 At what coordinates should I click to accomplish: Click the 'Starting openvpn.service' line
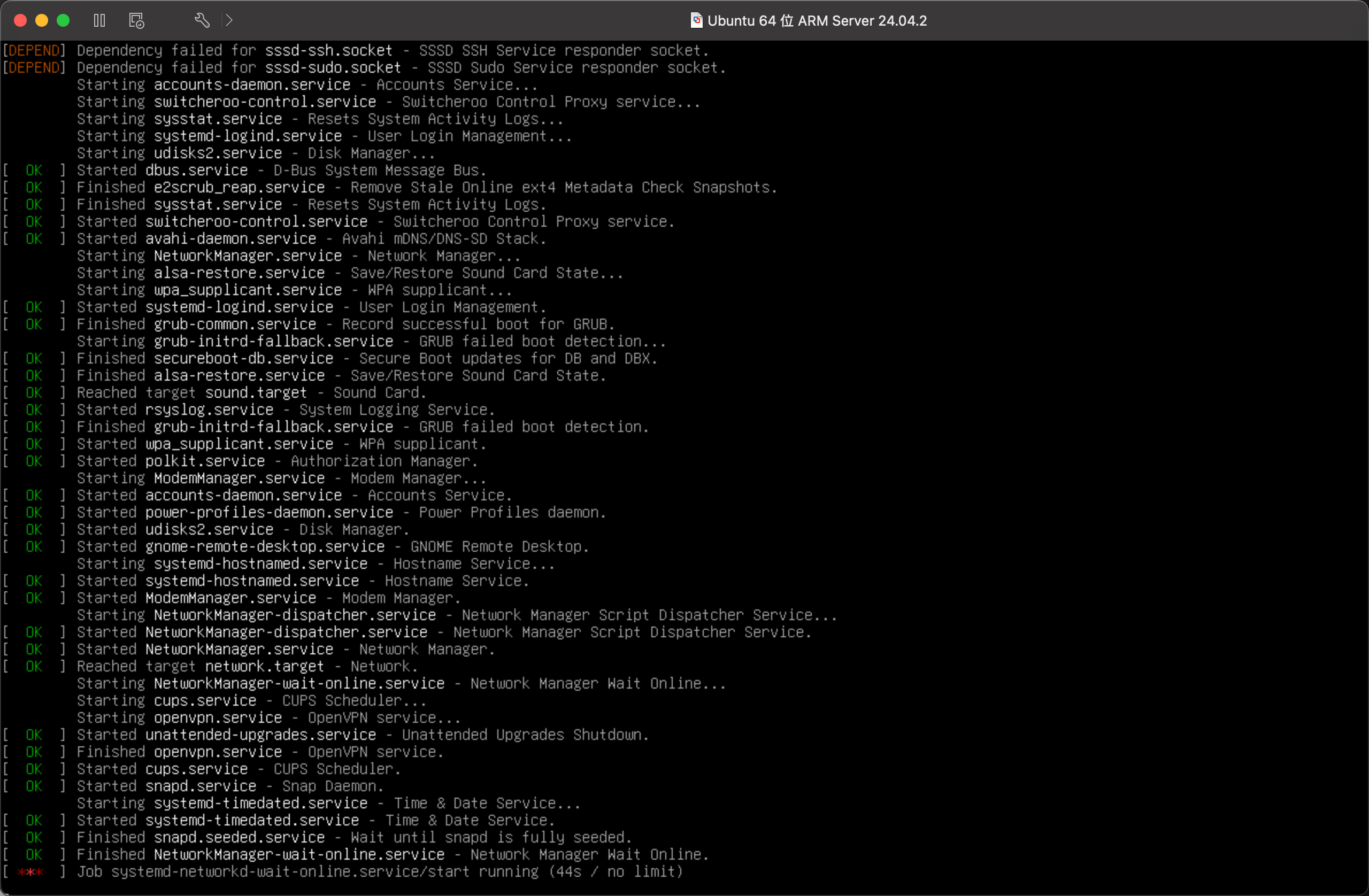point(269,719)
